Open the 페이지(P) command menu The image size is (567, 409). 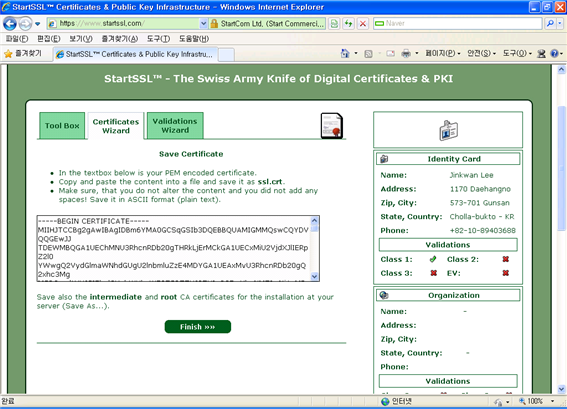tap(443, 54)
